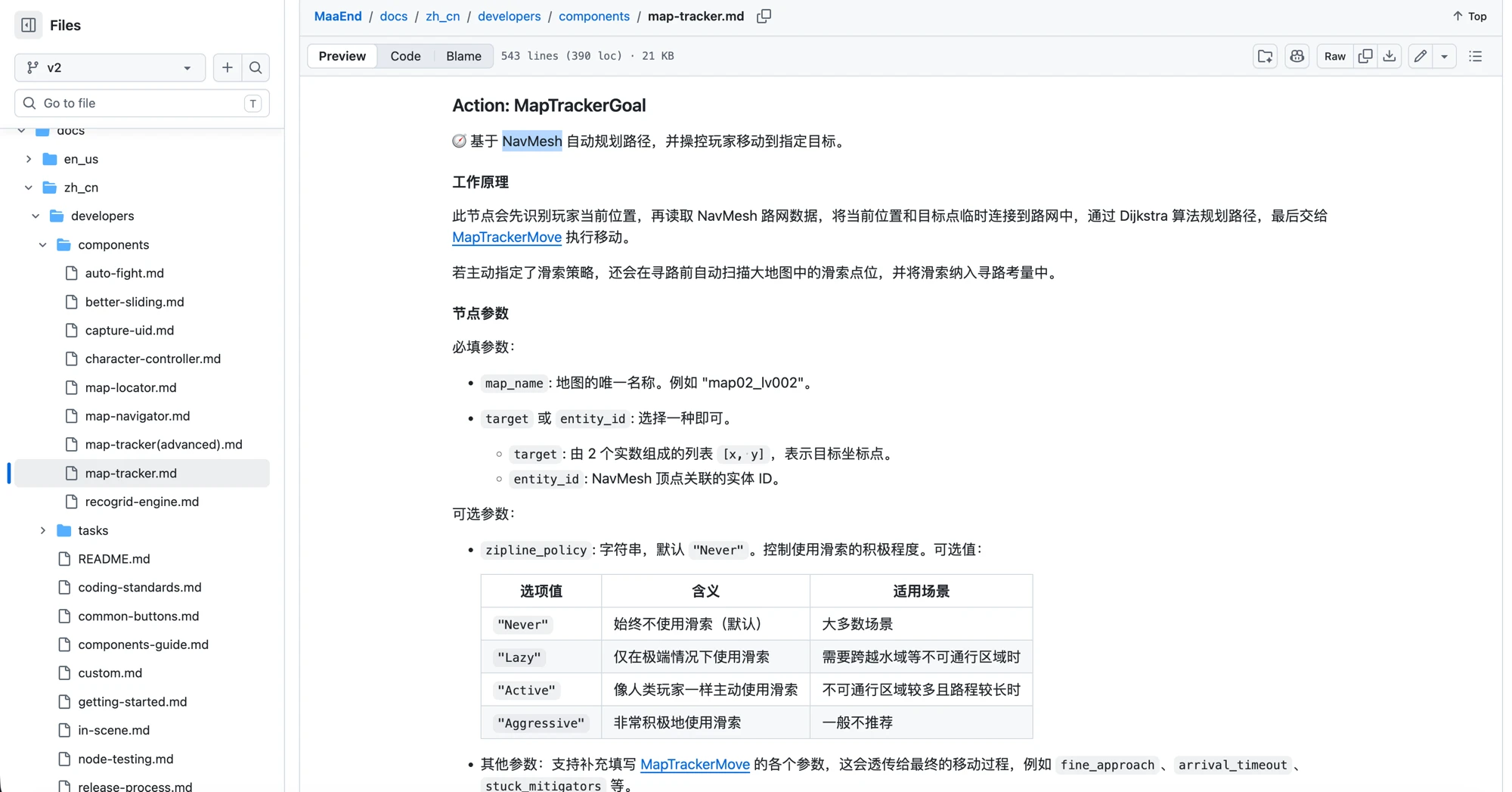Add a new file with plus button
Image resolution: width=1512 pixels, height=792 pixels.
227,67
